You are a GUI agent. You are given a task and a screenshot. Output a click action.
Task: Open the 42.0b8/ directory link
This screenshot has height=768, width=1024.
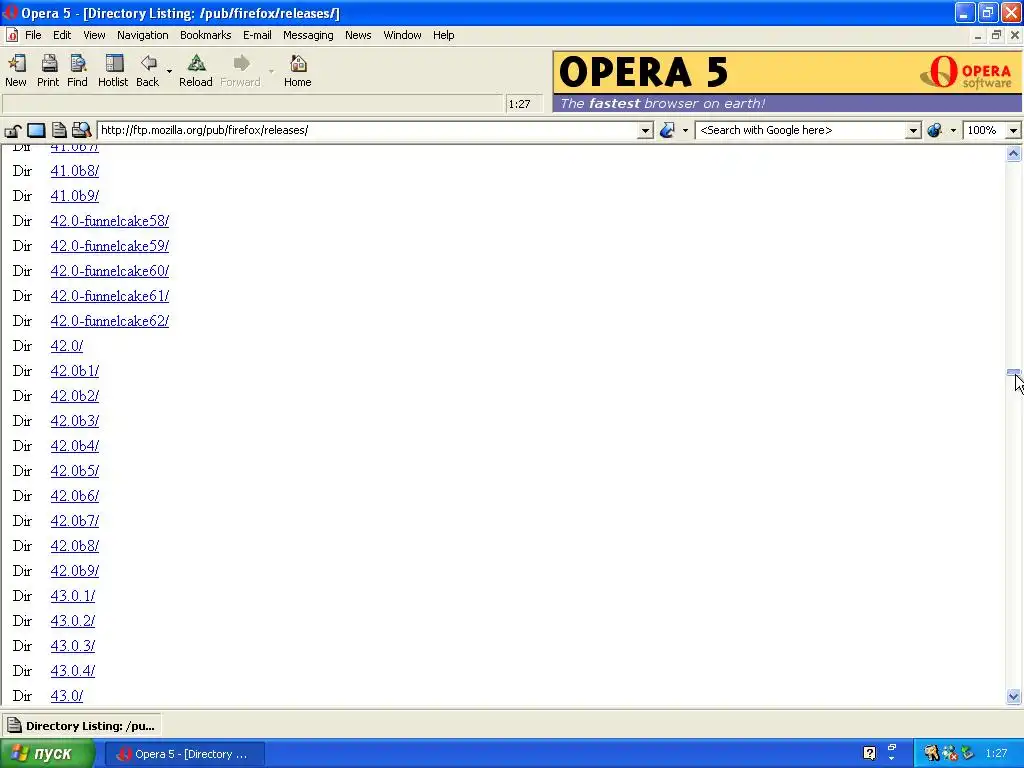pos(75,546)
